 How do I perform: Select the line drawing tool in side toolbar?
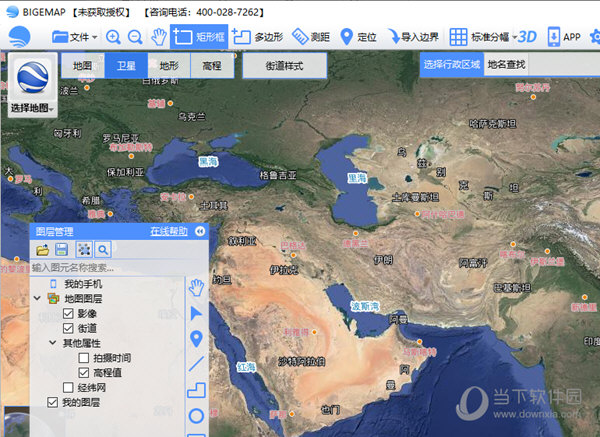pyautogui.click(x=196, y=363)
